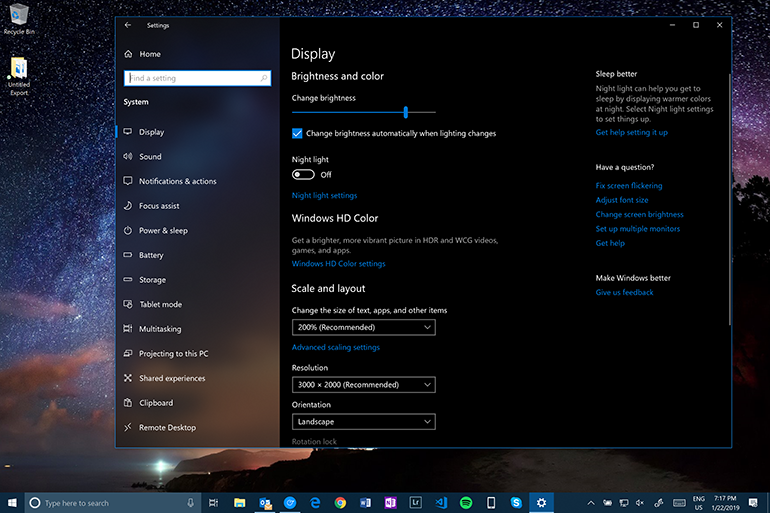Open Spotify from the taskbar
Screen dimensions: 770x513
(x=467, y=502)
